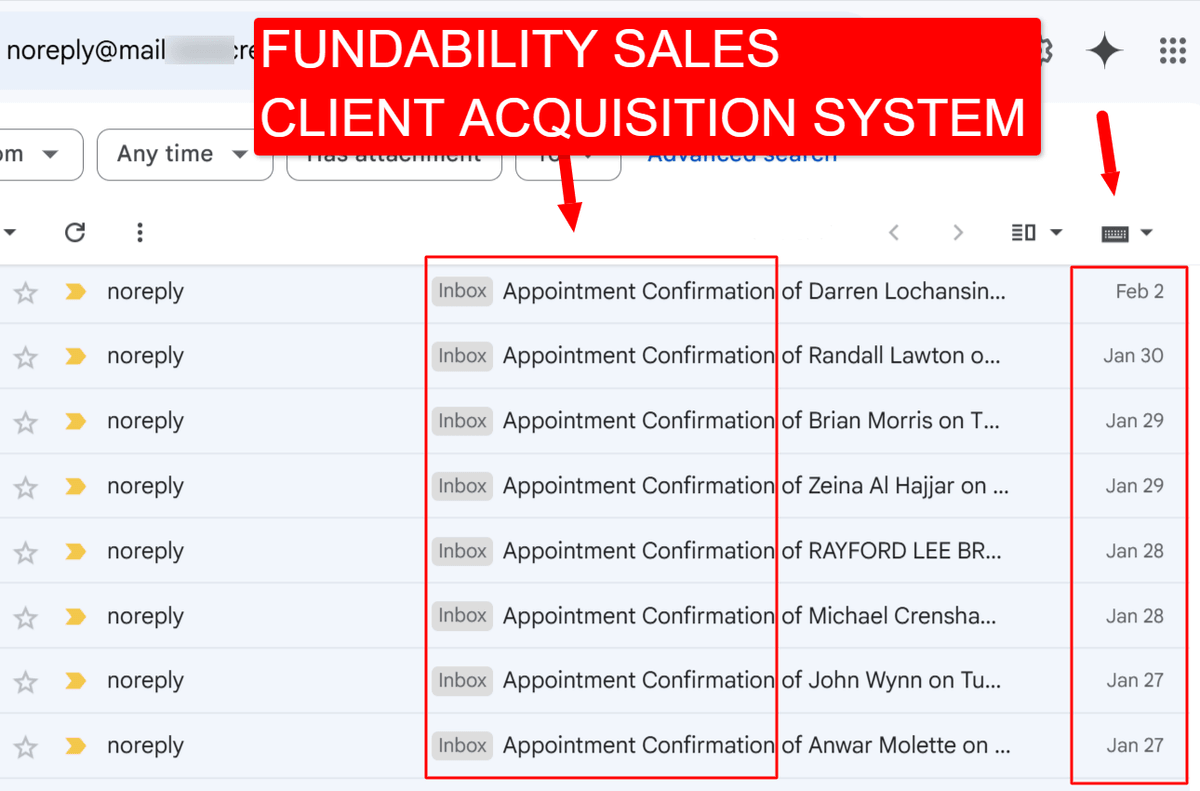Open the Google apps grid

coord(1172,50)
